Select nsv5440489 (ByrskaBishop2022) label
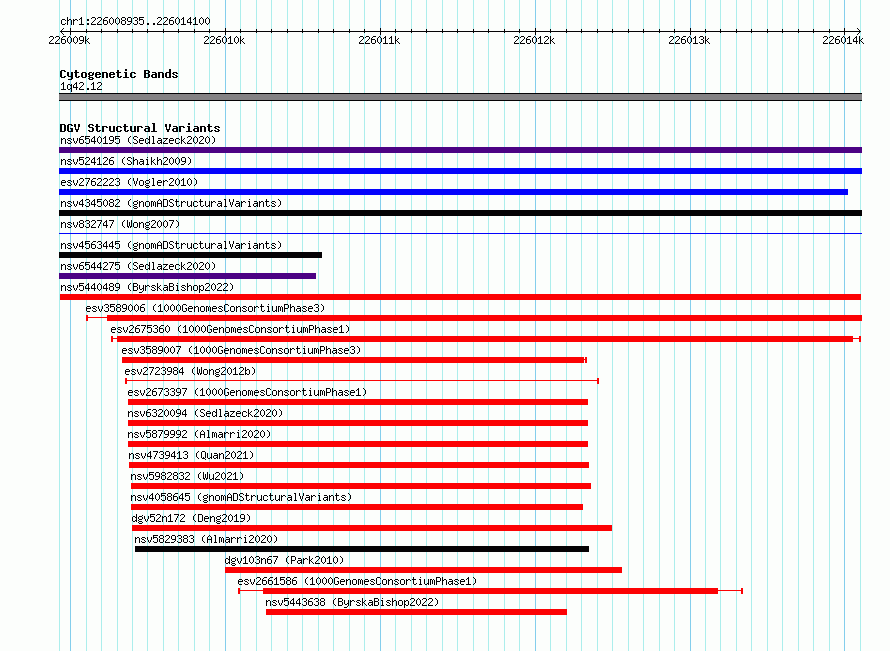890x651 pixels. [147, 287]
